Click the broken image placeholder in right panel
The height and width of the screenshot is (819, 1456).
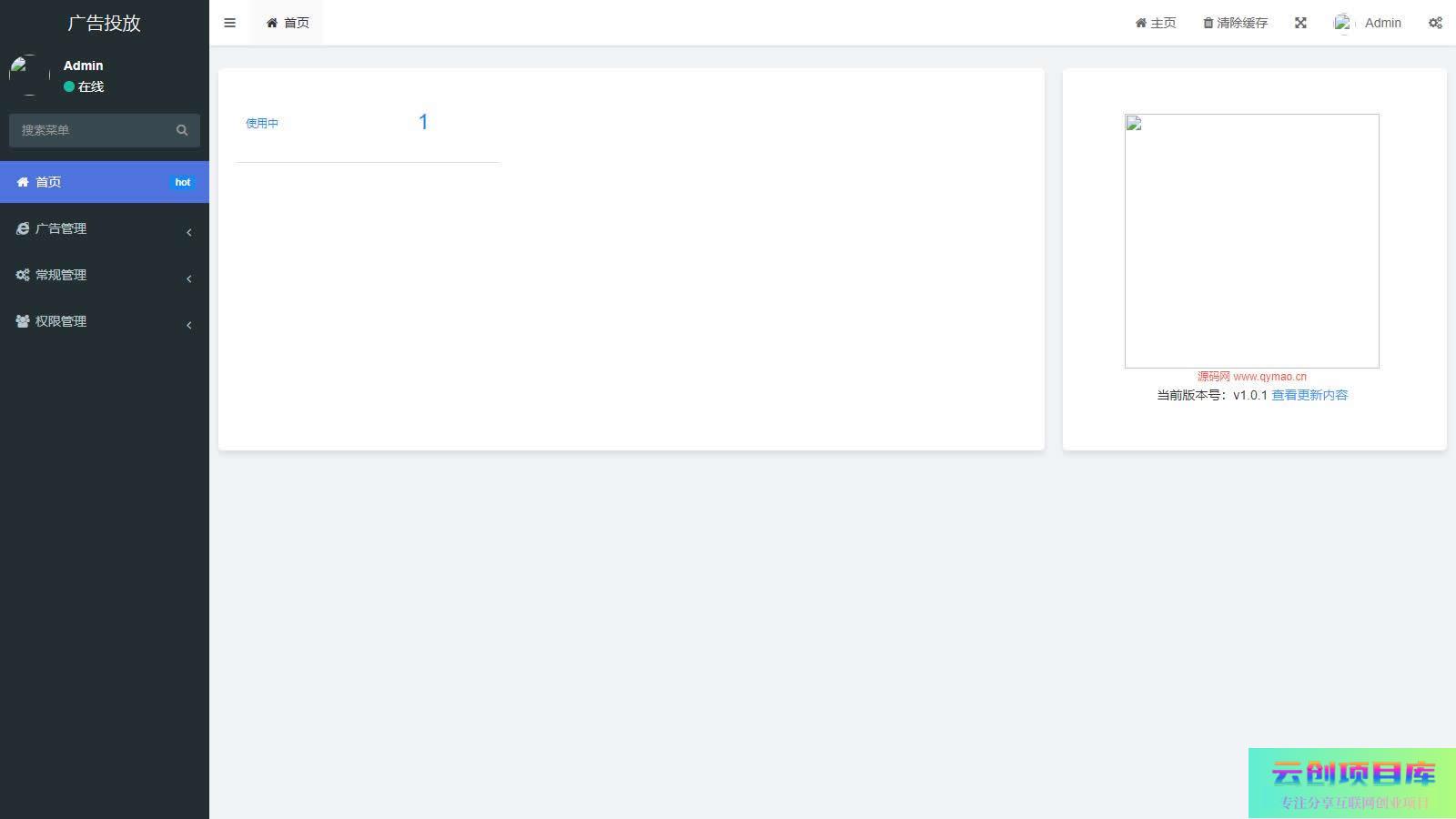1252,241
